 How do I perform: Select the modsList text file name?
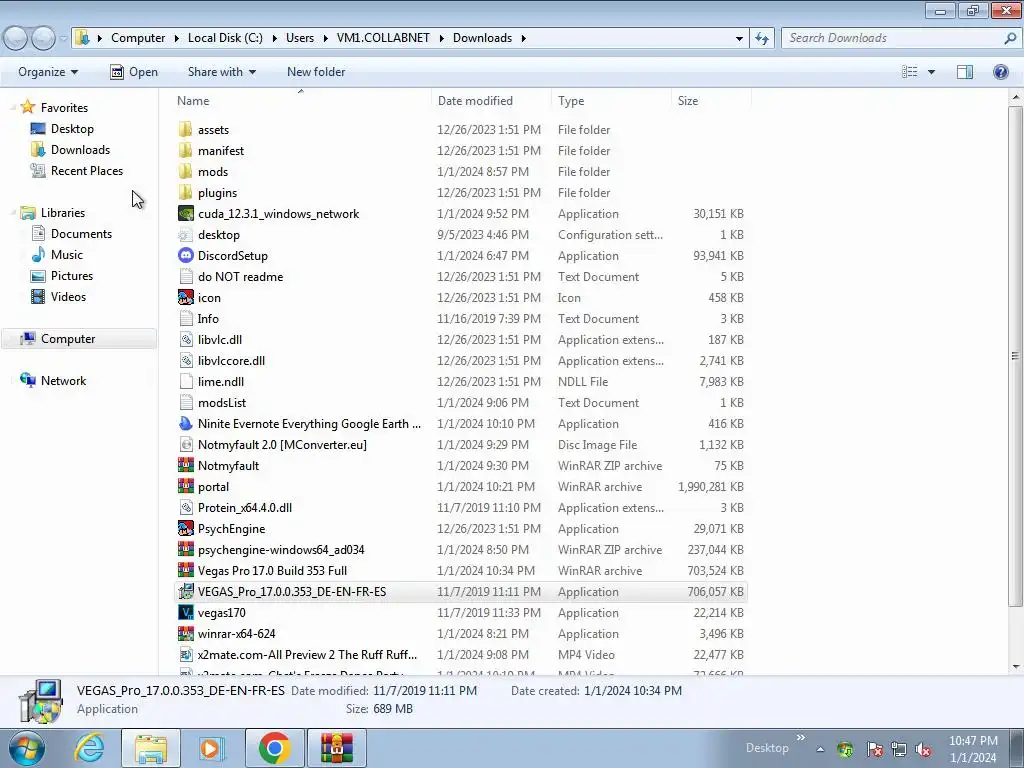(222, 403)
